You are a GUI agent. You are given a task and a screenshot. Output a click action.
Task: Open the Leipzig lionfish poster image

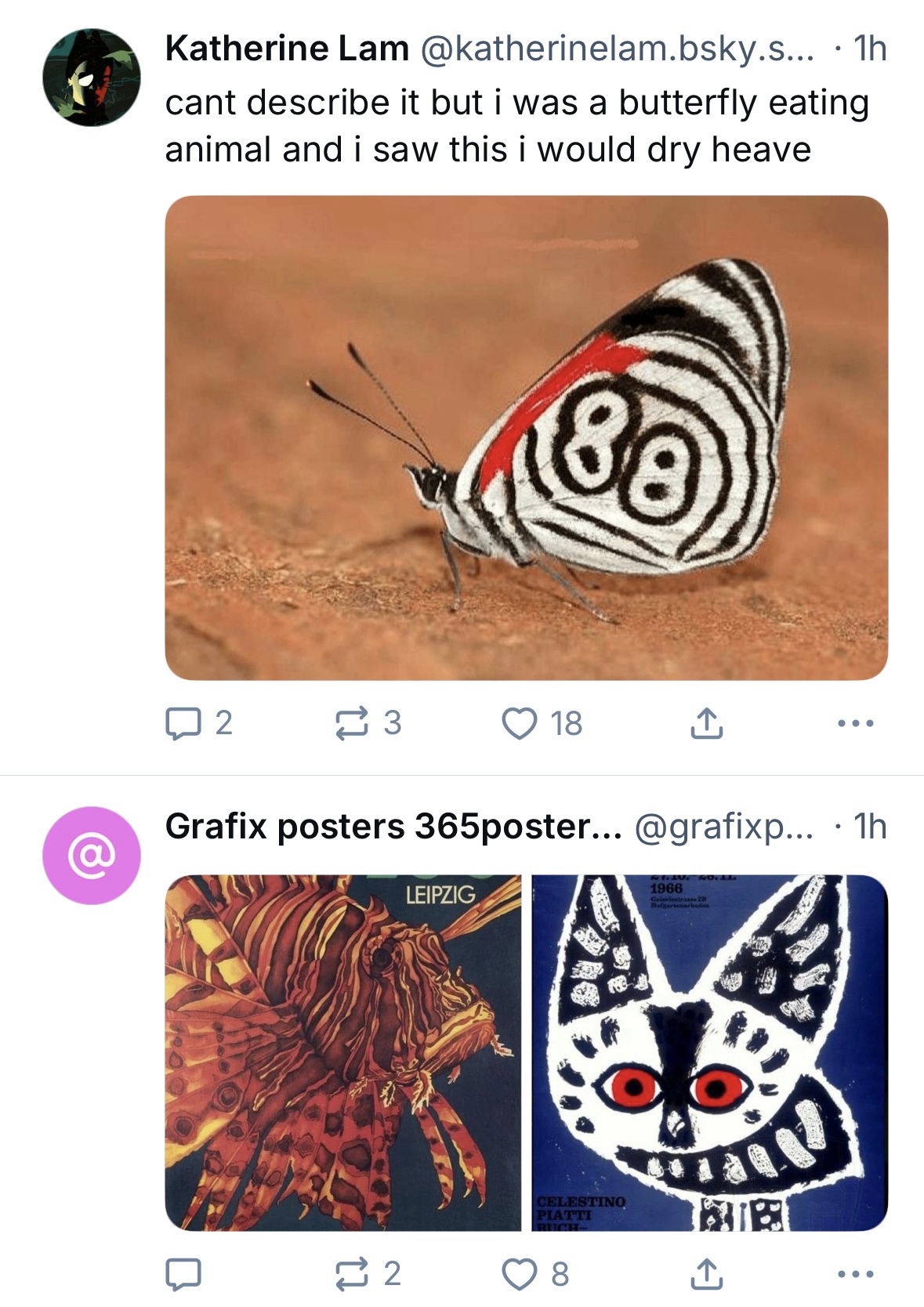(x=342, y=1052)
